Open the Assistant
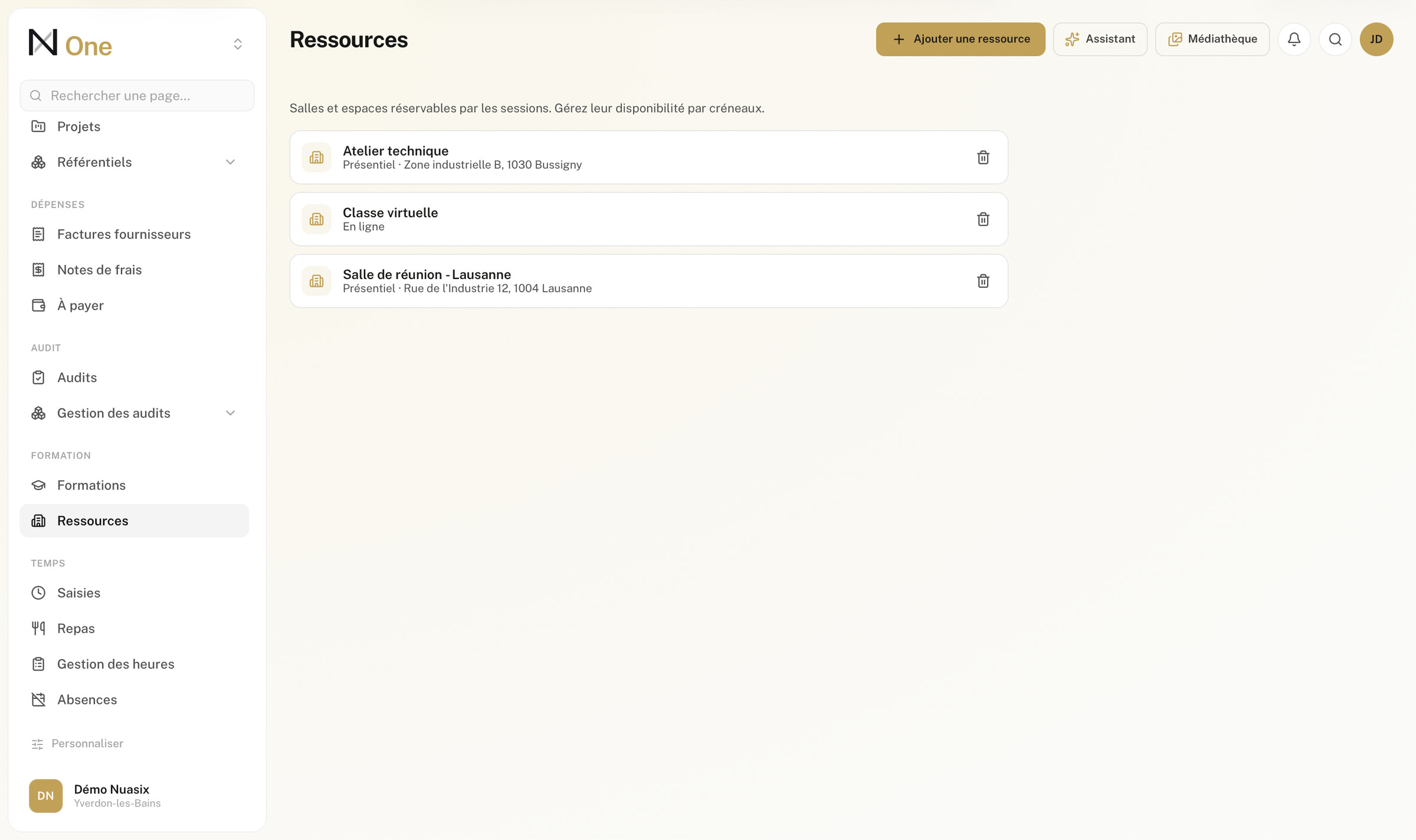Screen dimensions: 1416x840 point(1100,40)
